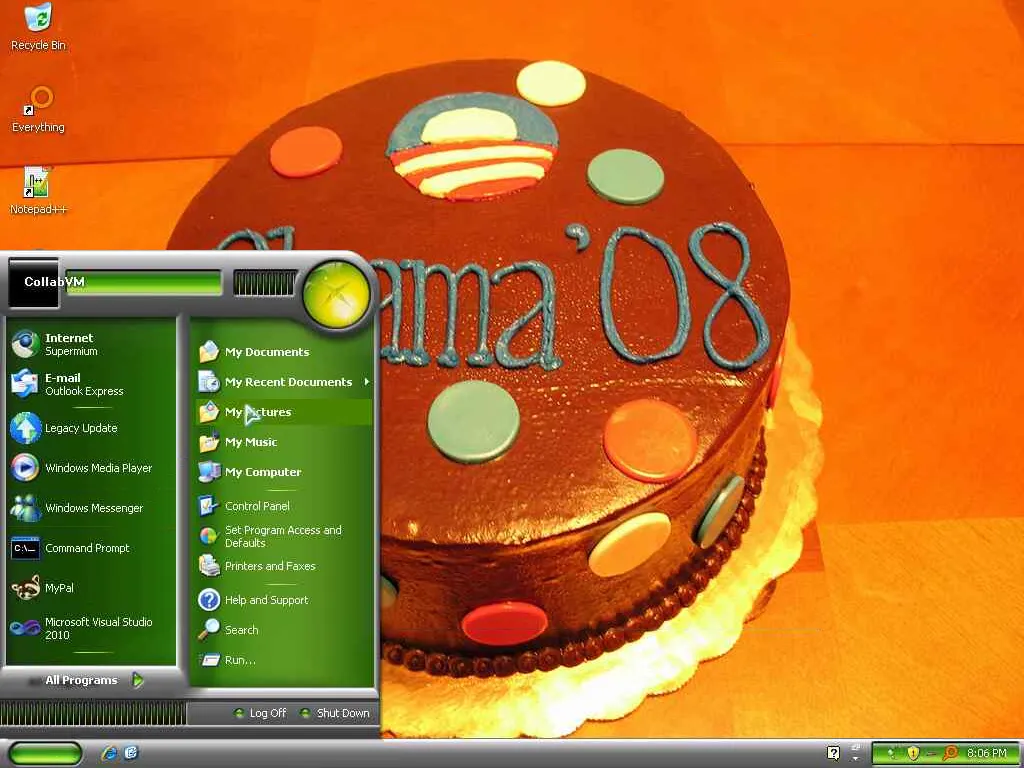The width and height of the screenshot is (1024, 768).
Task: Launch Internet Explorer from Quick Launch
Action: click(108, 754)
